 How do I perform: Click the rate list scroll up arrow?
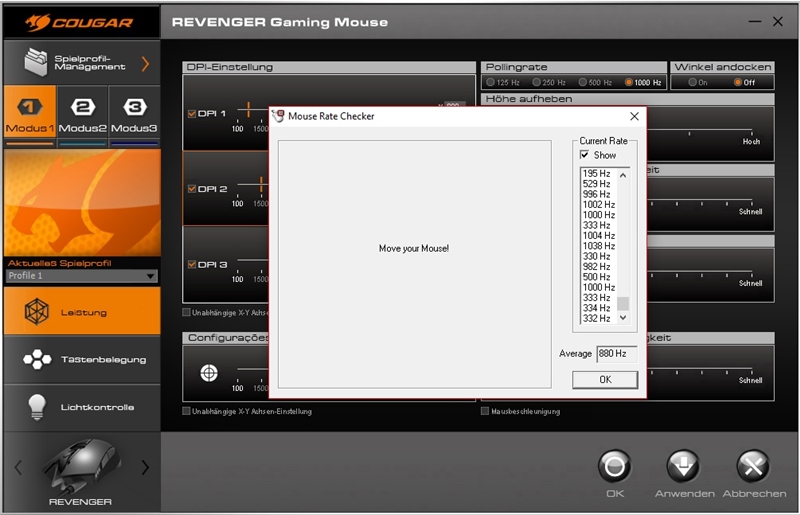(623, 175)
